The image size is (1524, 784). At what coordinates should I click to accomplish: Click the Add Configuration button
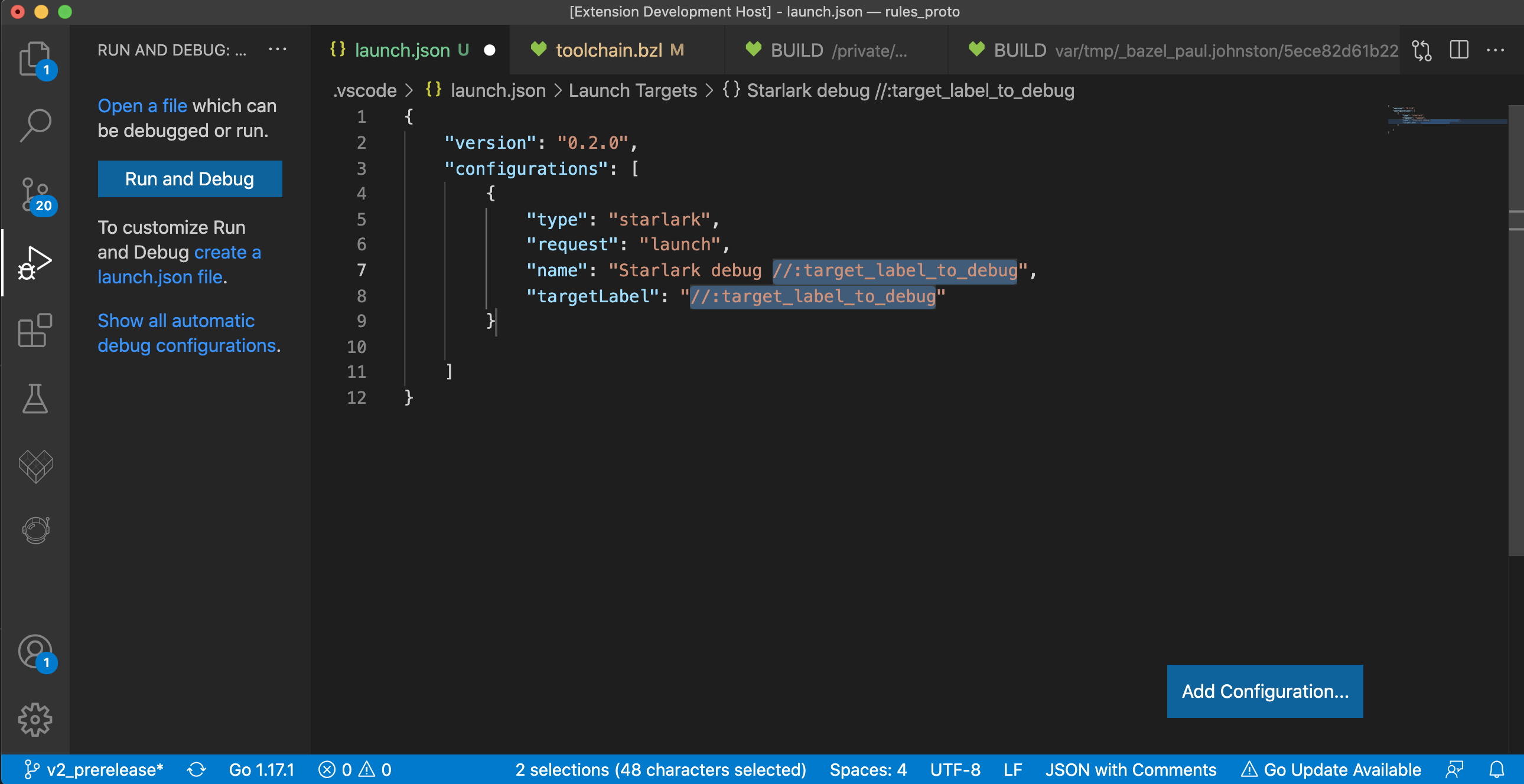1264,691
